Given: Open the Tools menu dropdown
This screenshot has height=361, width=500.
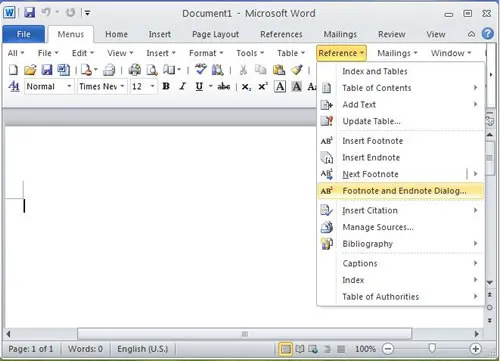Looking at the screenshot, I should pyautogui.click(x=250, y=53).
